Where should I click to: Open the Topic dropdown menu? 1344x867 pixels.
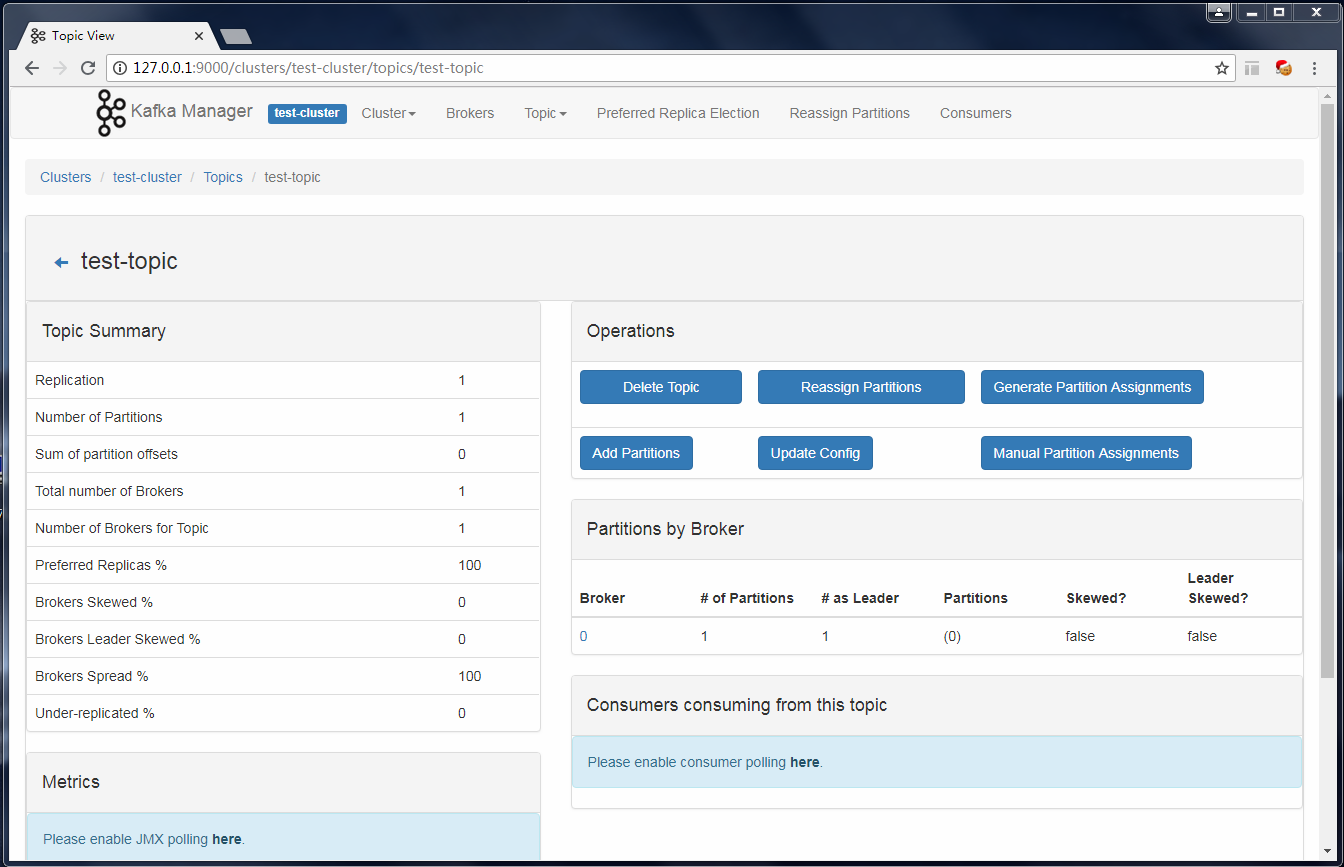[x=544, y=113]
